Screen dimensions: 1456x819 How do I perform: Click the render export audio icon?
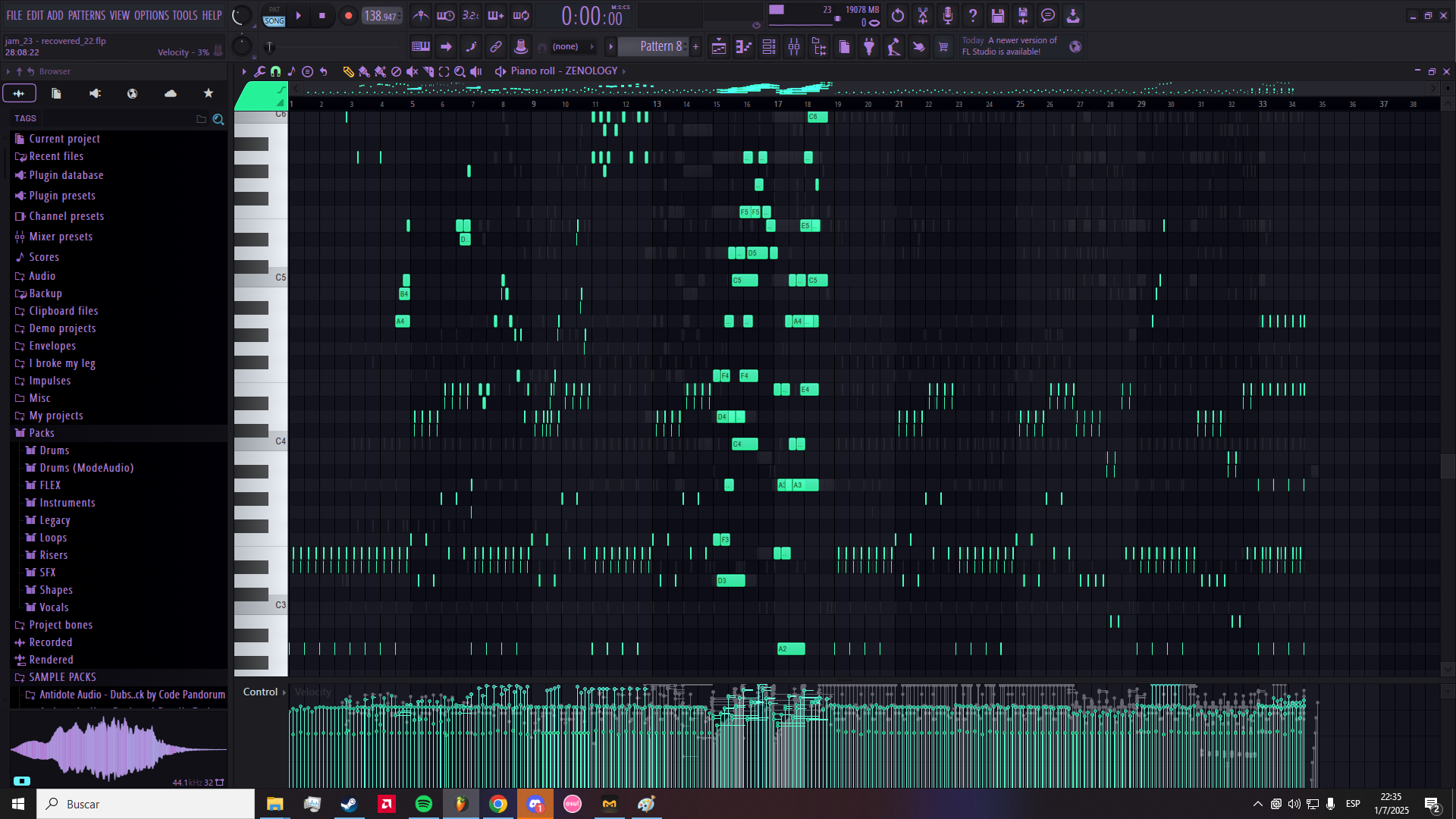coord(1023,15)
